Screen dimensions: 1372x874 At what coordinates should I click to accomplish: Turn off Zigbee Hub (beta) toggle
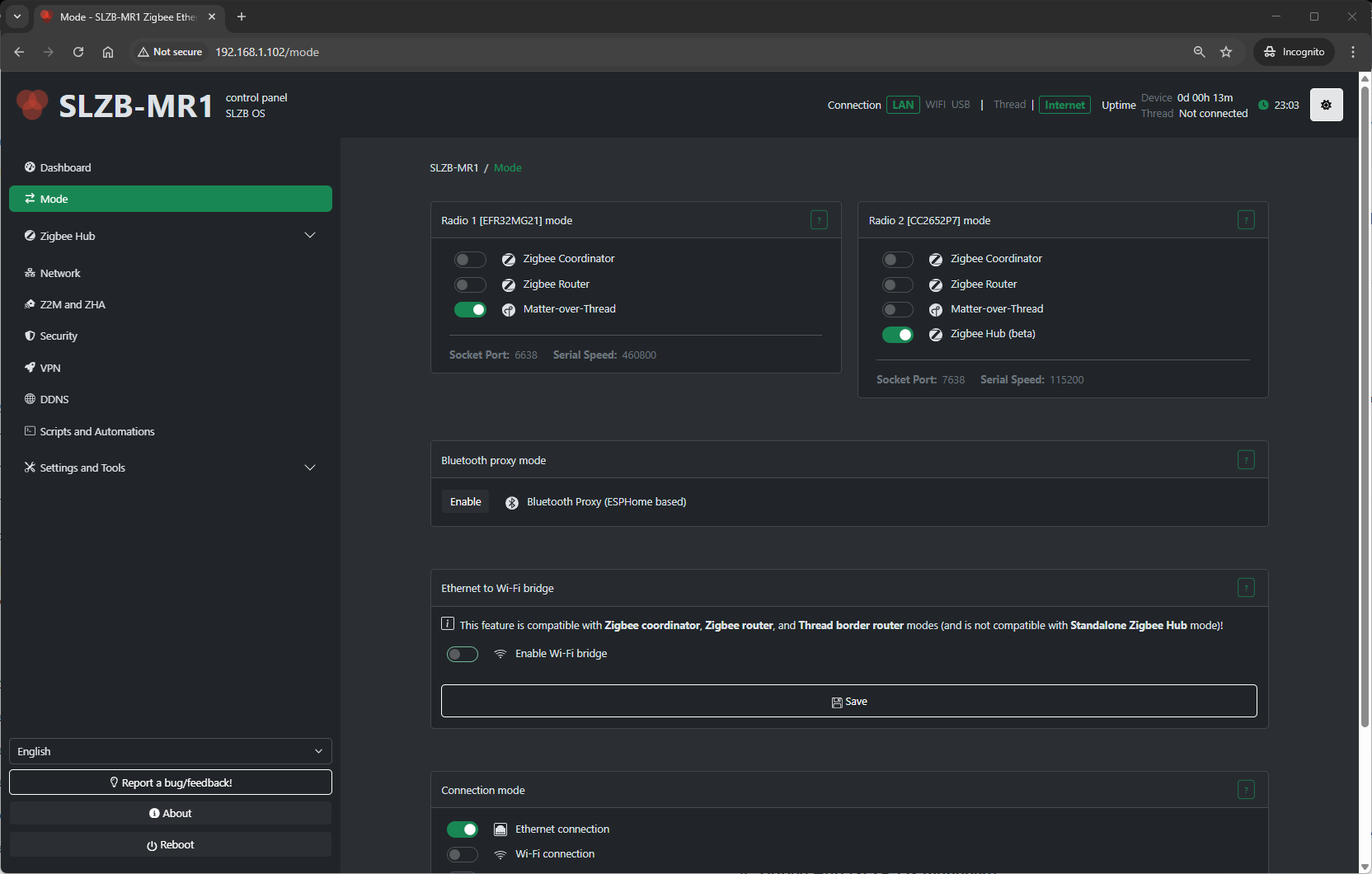pyautogui.click(x=897, y=335)
